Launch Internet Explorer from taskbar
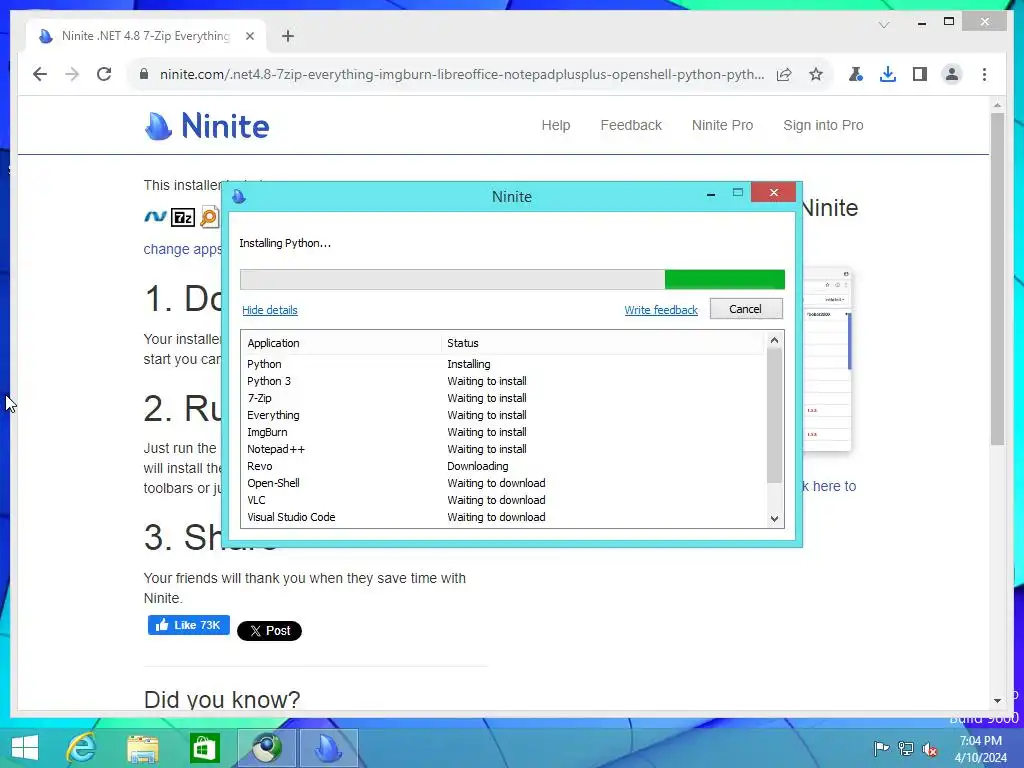Image resolution: width=1024 pixels, height=768 pixels. pyautogui.click(x=81, y=748)
